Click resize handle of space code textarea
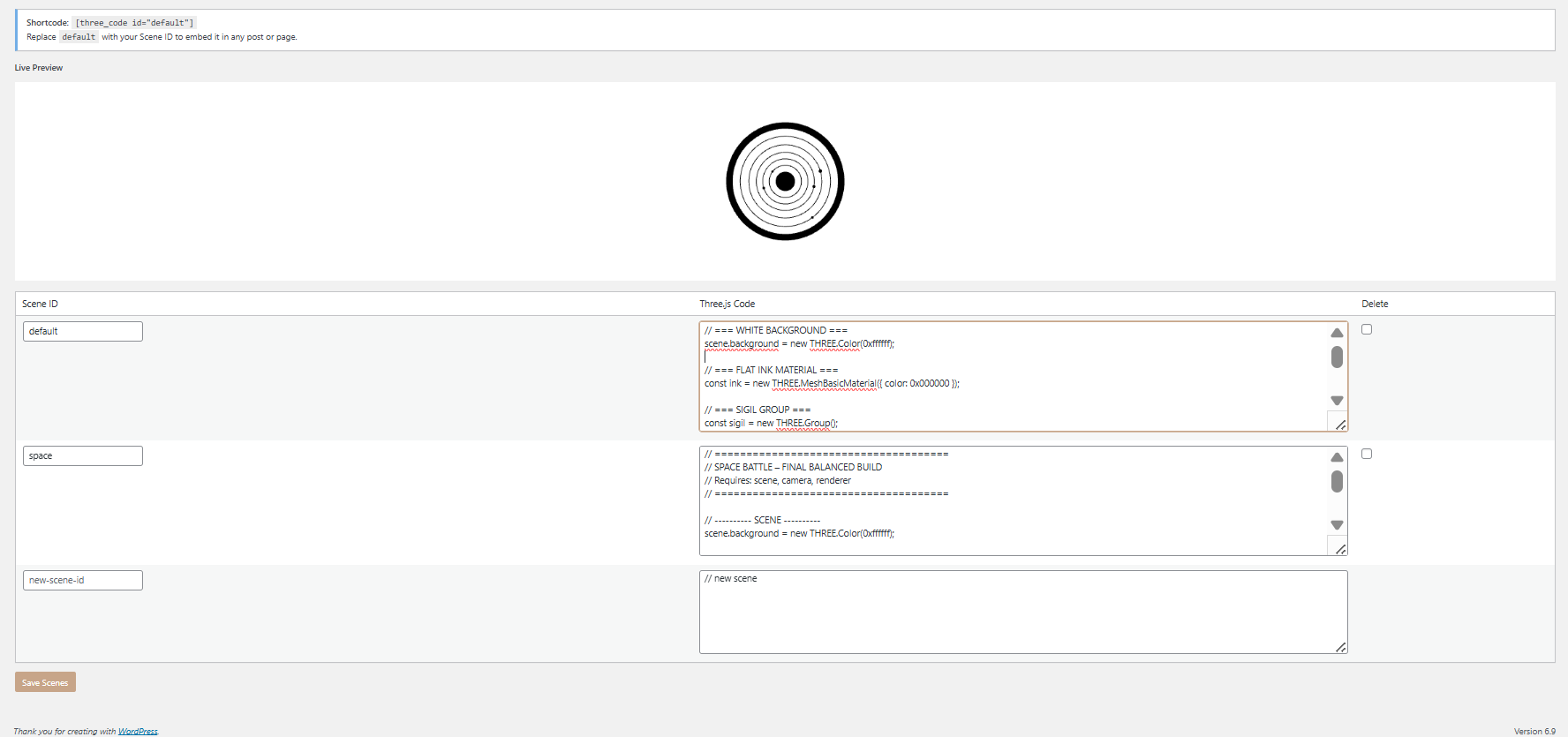Viewport: 1568px width, 737px height. coord(1340,549)
